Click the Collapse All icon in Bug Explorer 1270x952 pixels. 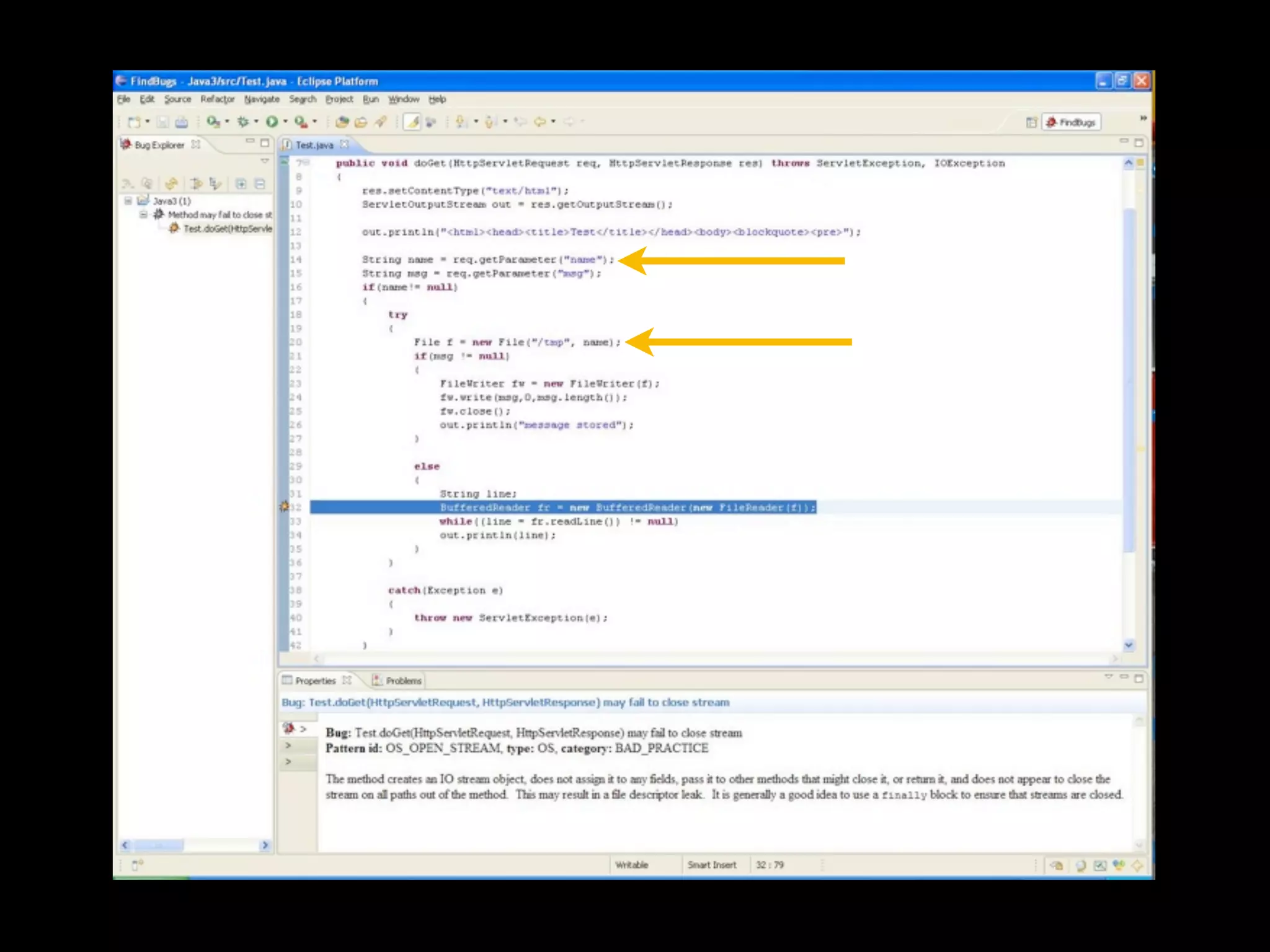pos(260,183)
